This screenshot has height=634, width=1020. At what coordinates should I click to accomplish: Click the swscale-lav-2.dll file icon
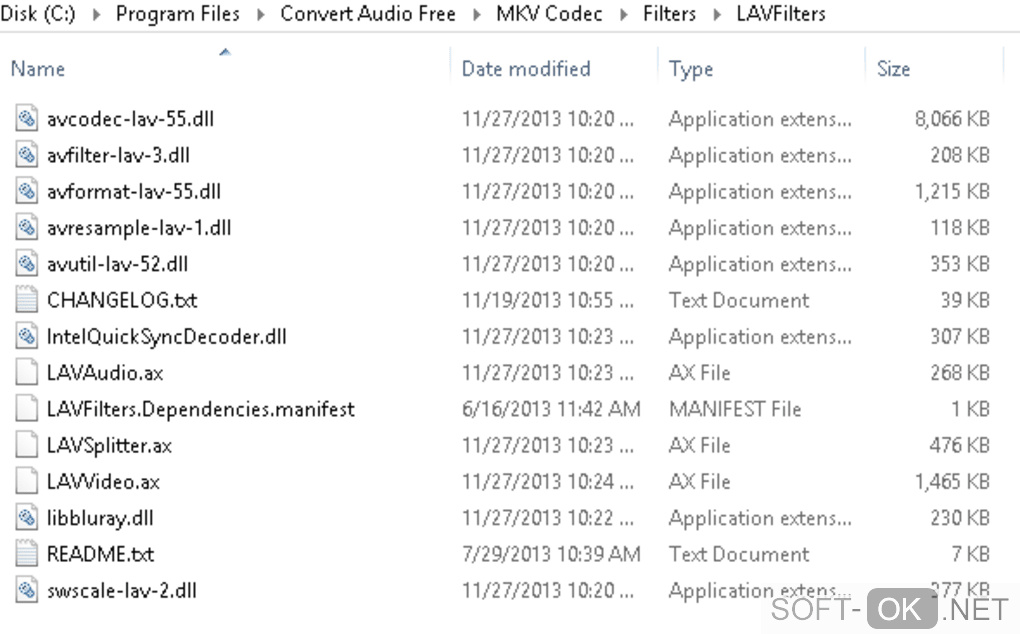click(26, 590)
